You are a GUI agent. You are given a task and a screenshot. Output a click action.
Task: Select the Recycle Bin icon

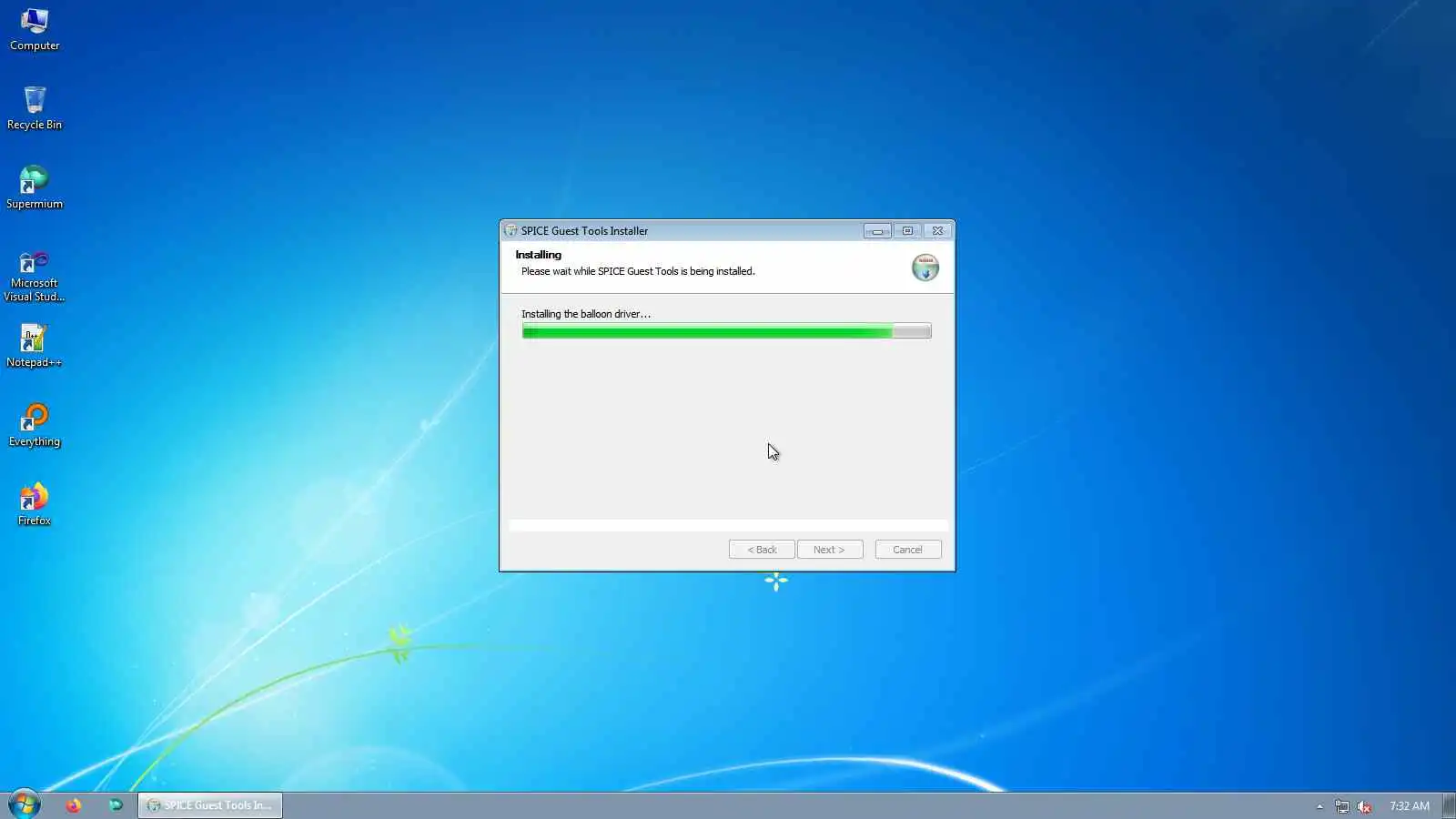click(x=35, y=108)
